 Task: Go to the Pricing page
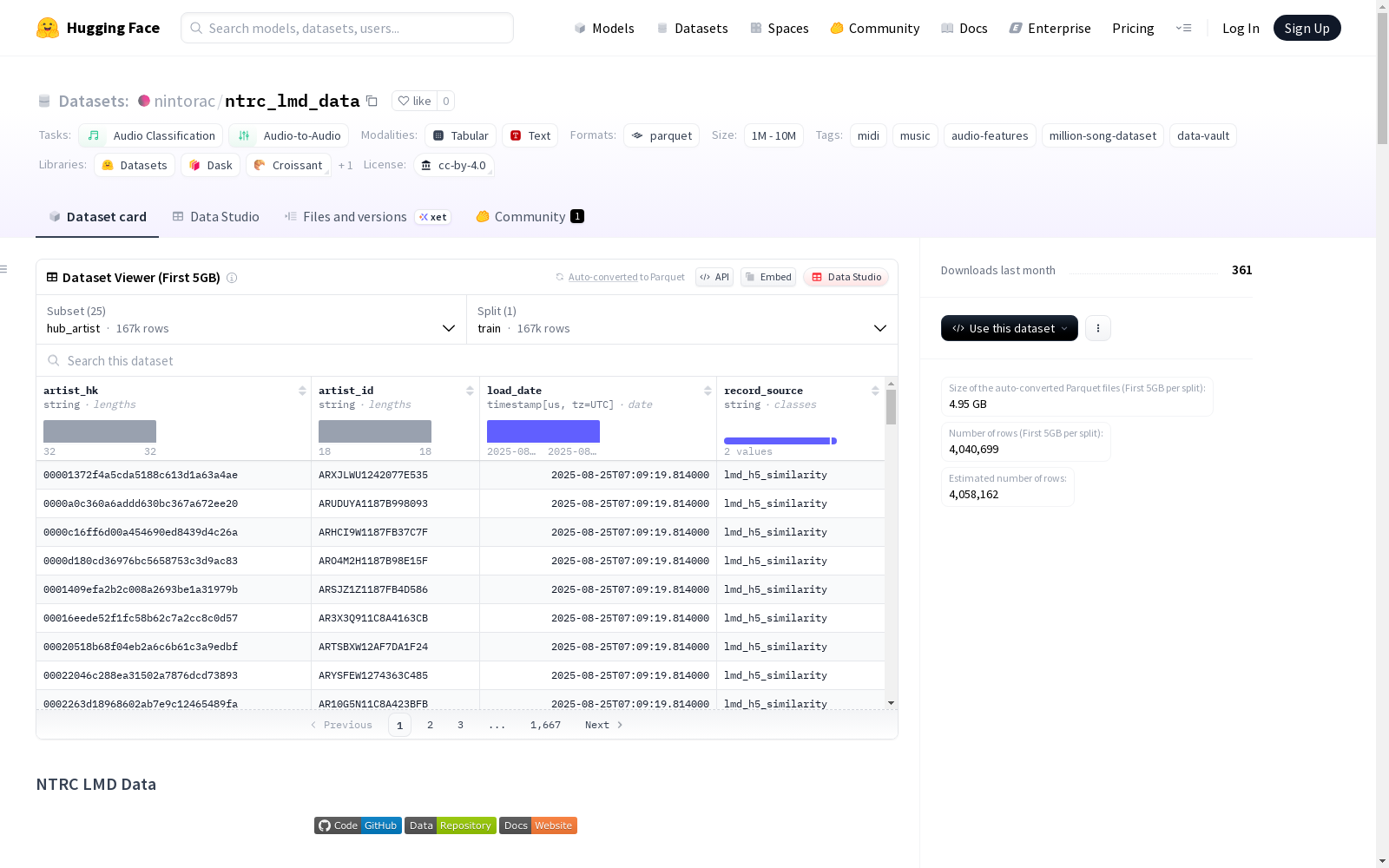pos(1133,28)
